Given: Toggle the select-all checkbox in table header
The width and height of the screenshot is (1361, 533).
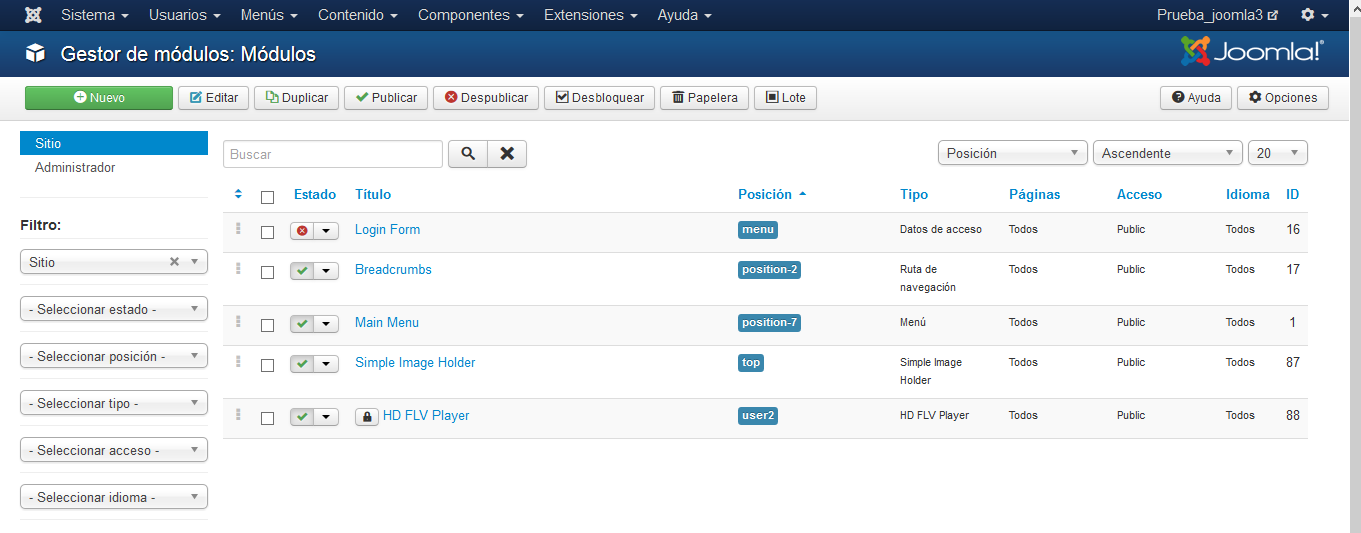Looking at the screenshot, I should (x=267, y=197).
